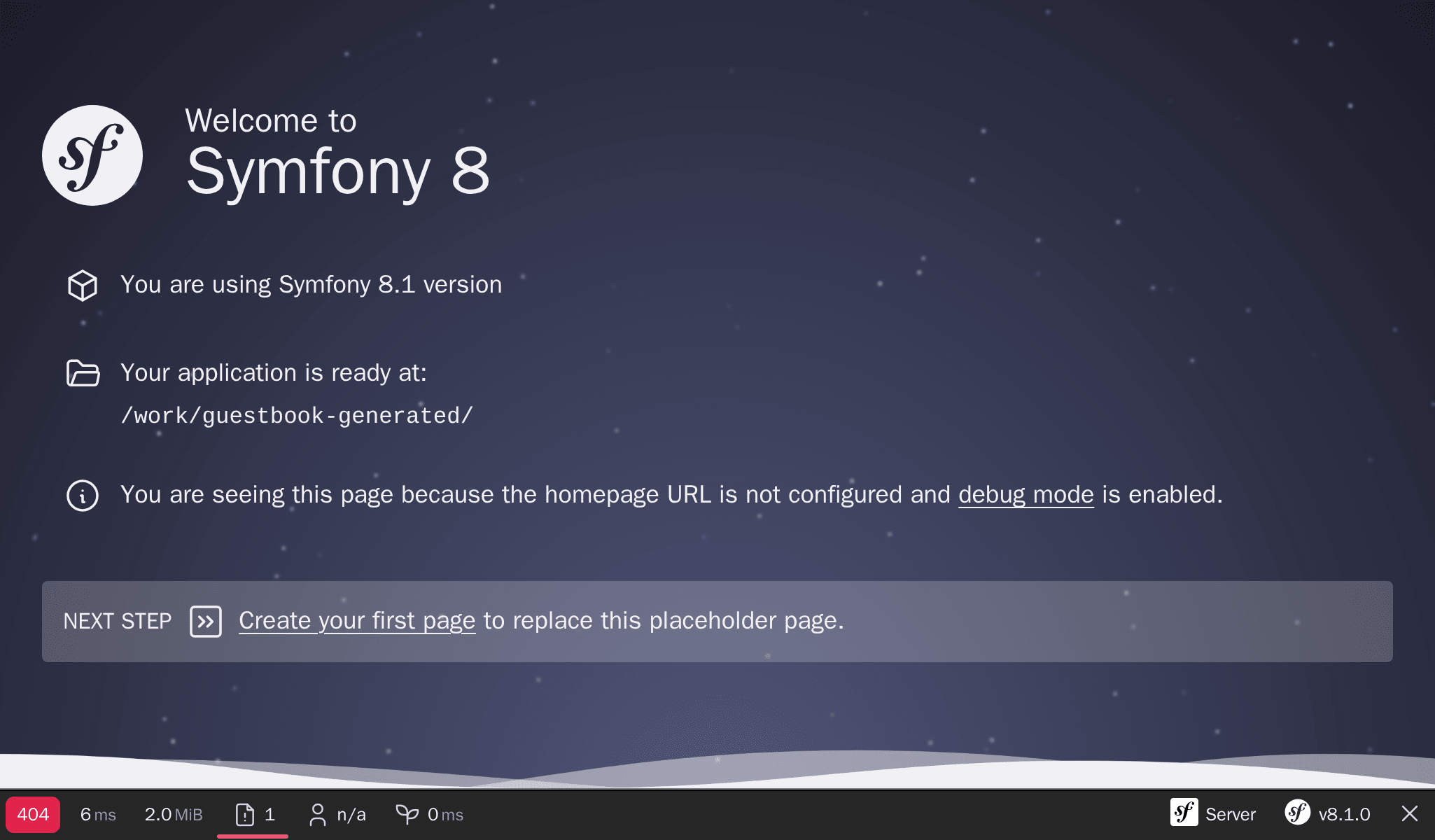1435x840 pixels.
Task: Open the 2.0 MiB memory usage panel
Action: (174, 815)
